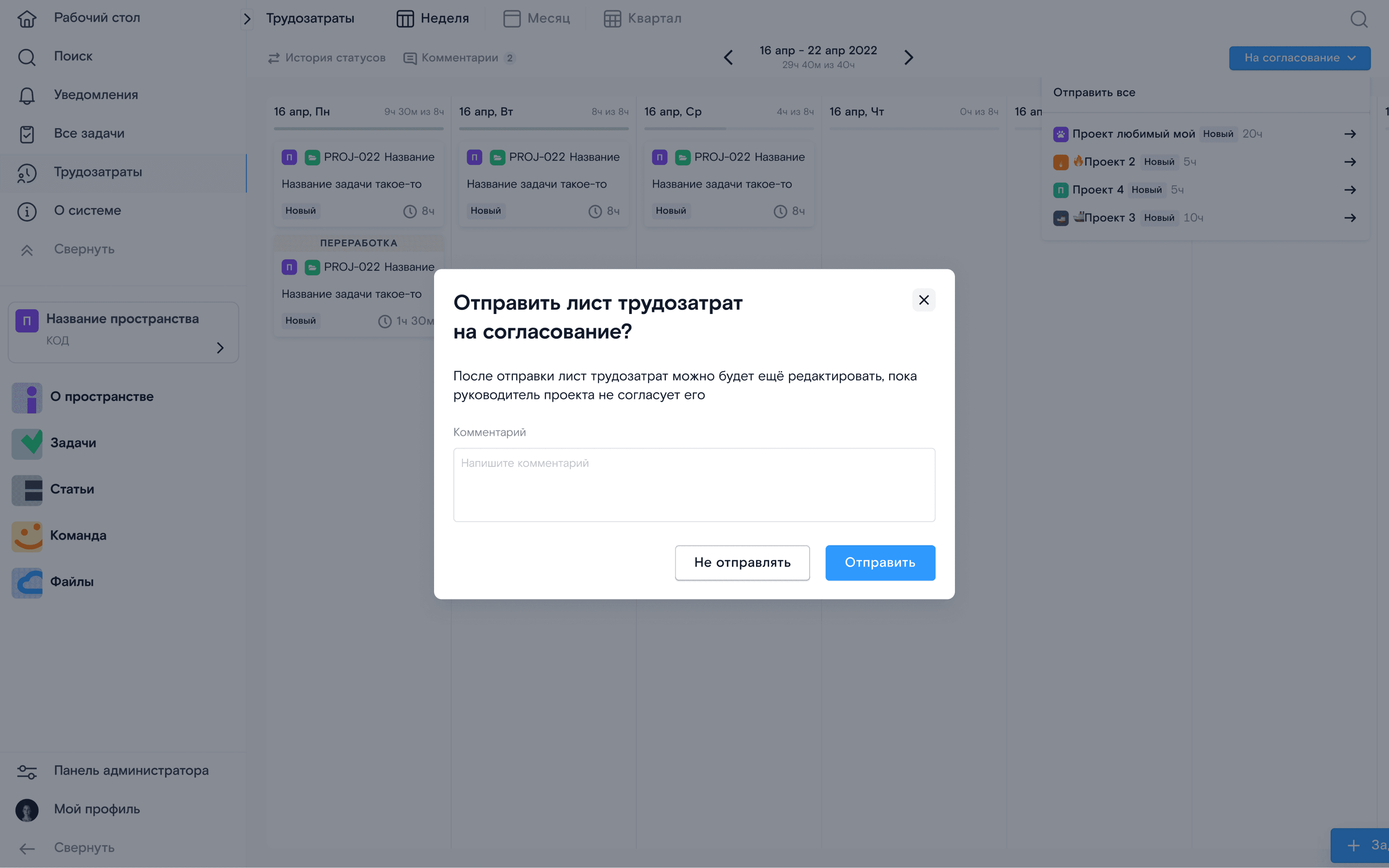Collapse sidebar with bottom Свернуть arrow
The image size is (1389, 868).
pos(26,848)
